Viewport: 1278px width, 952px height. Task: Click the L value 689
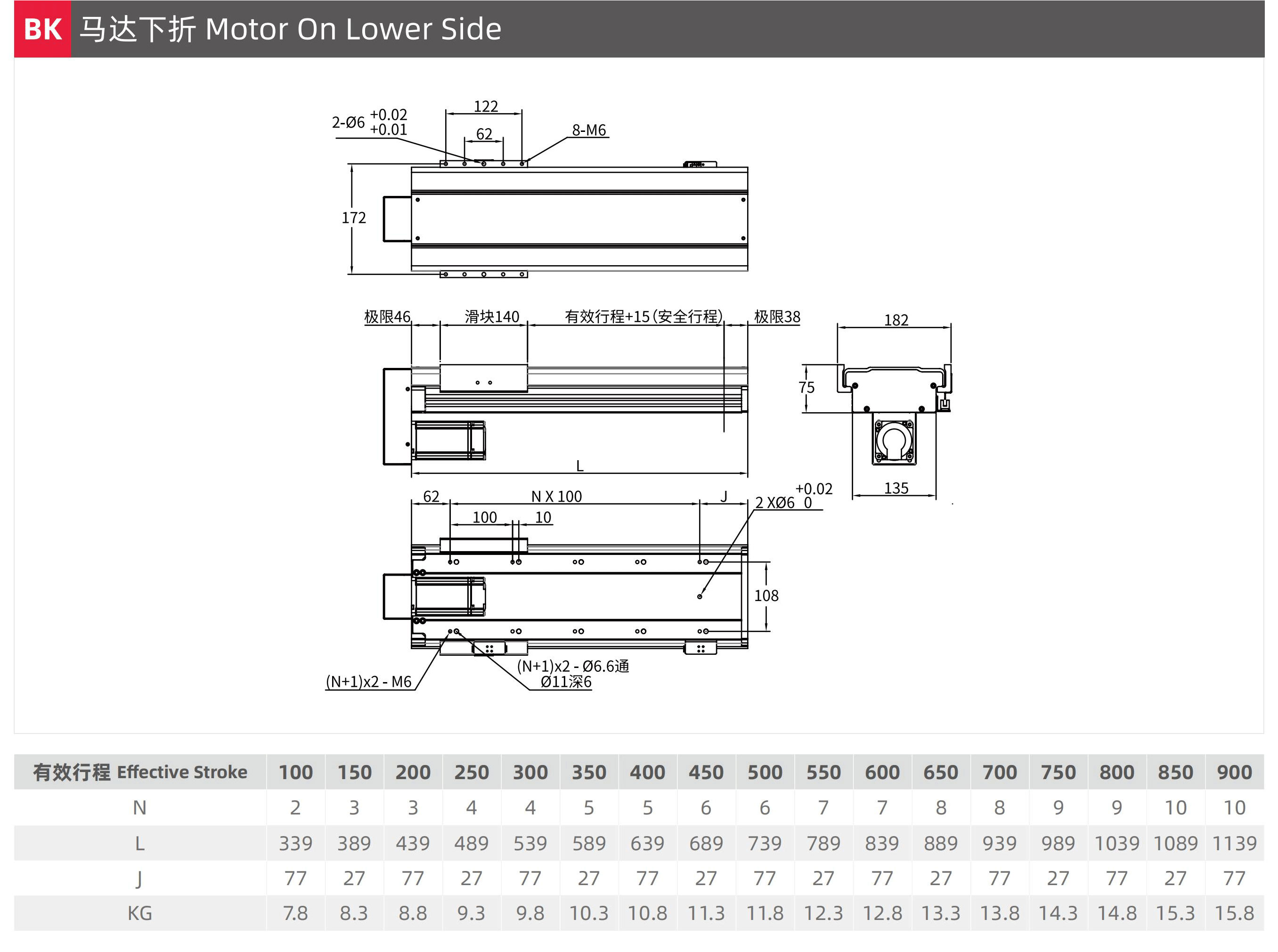(x=706, y=844)
